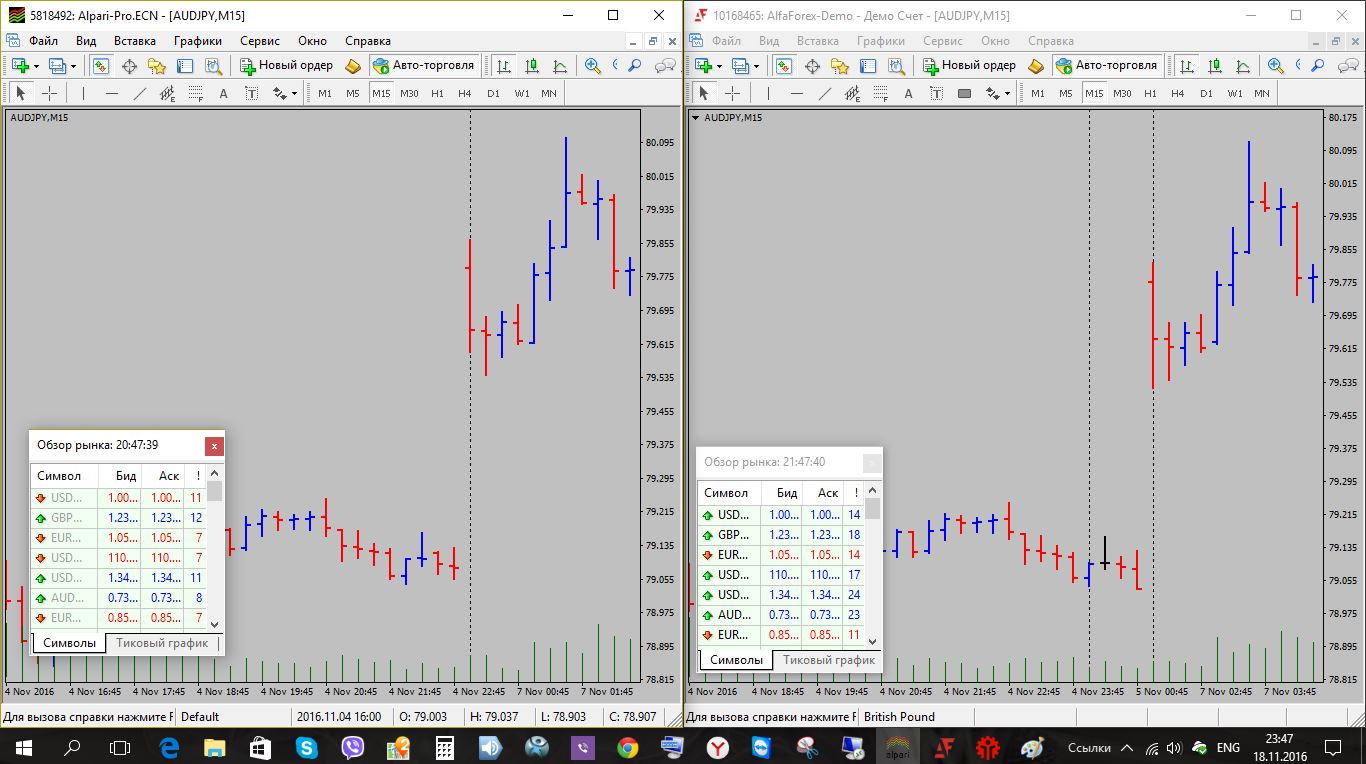Open Skype from taskbar
Screen dimensions: 1366x764
coord(305,747)
